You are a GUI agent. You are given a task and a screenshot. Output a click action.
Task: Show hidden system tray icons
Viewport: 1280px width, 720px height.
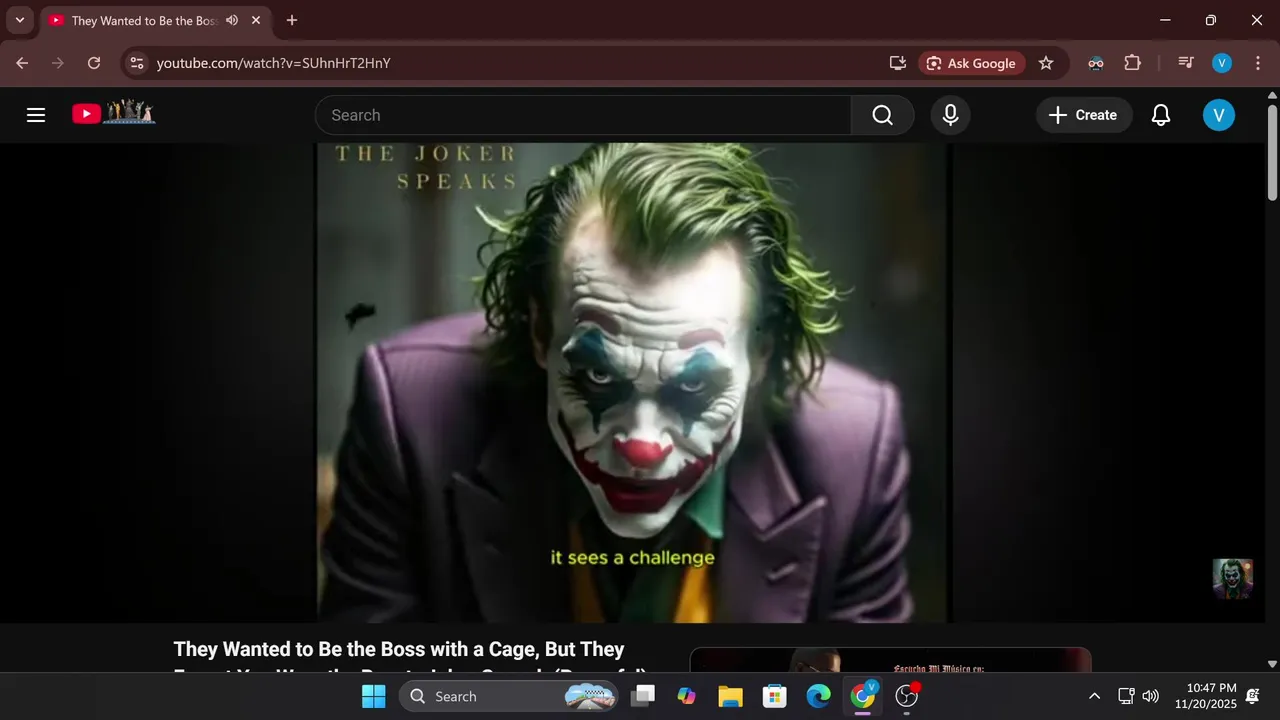coord(1094,696)
